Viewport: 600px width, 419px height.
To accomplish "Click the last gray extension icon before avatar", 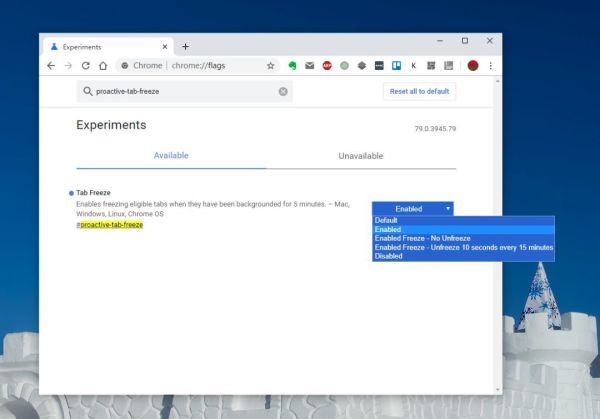I will (448, 66).
